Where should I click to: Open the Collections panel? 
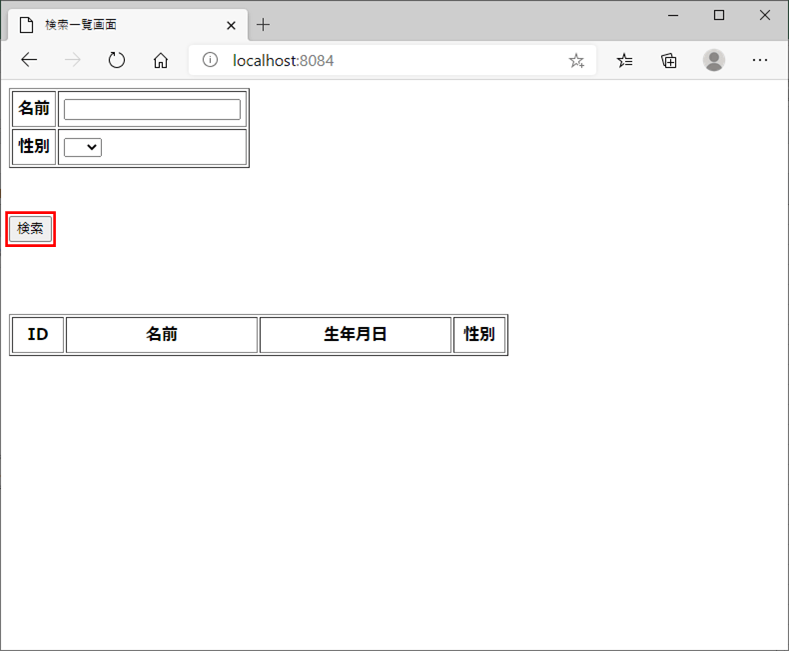(x=669, y=60)
